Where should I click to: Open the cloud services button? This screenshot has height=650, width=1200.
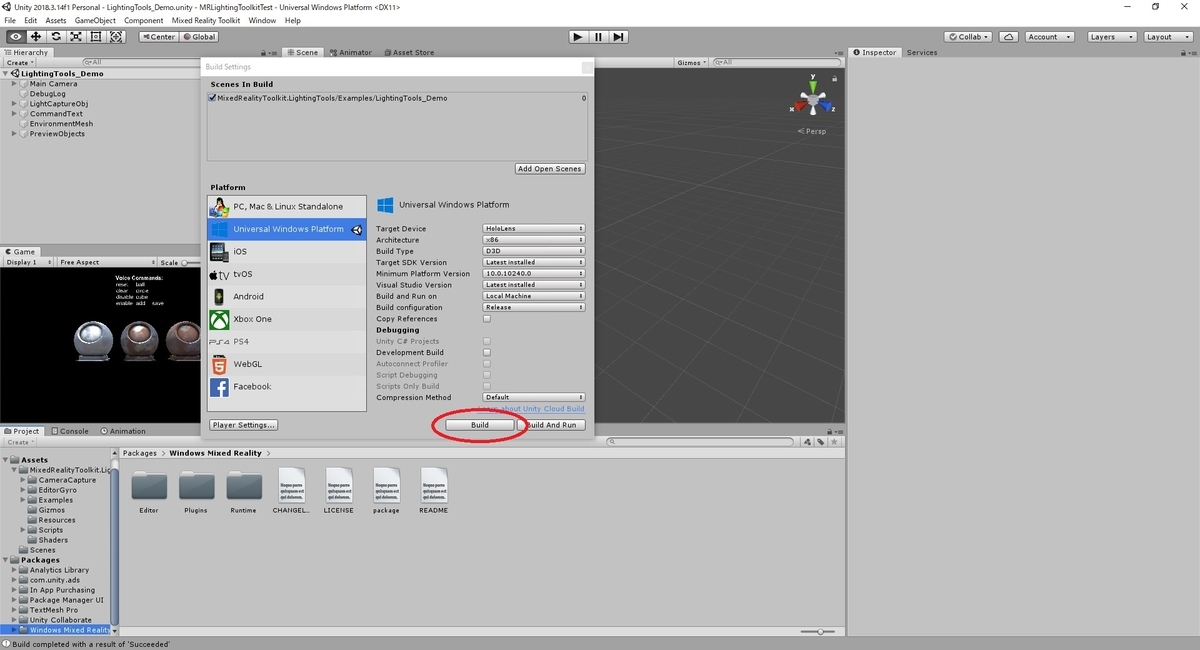(x=1009, y=37)
